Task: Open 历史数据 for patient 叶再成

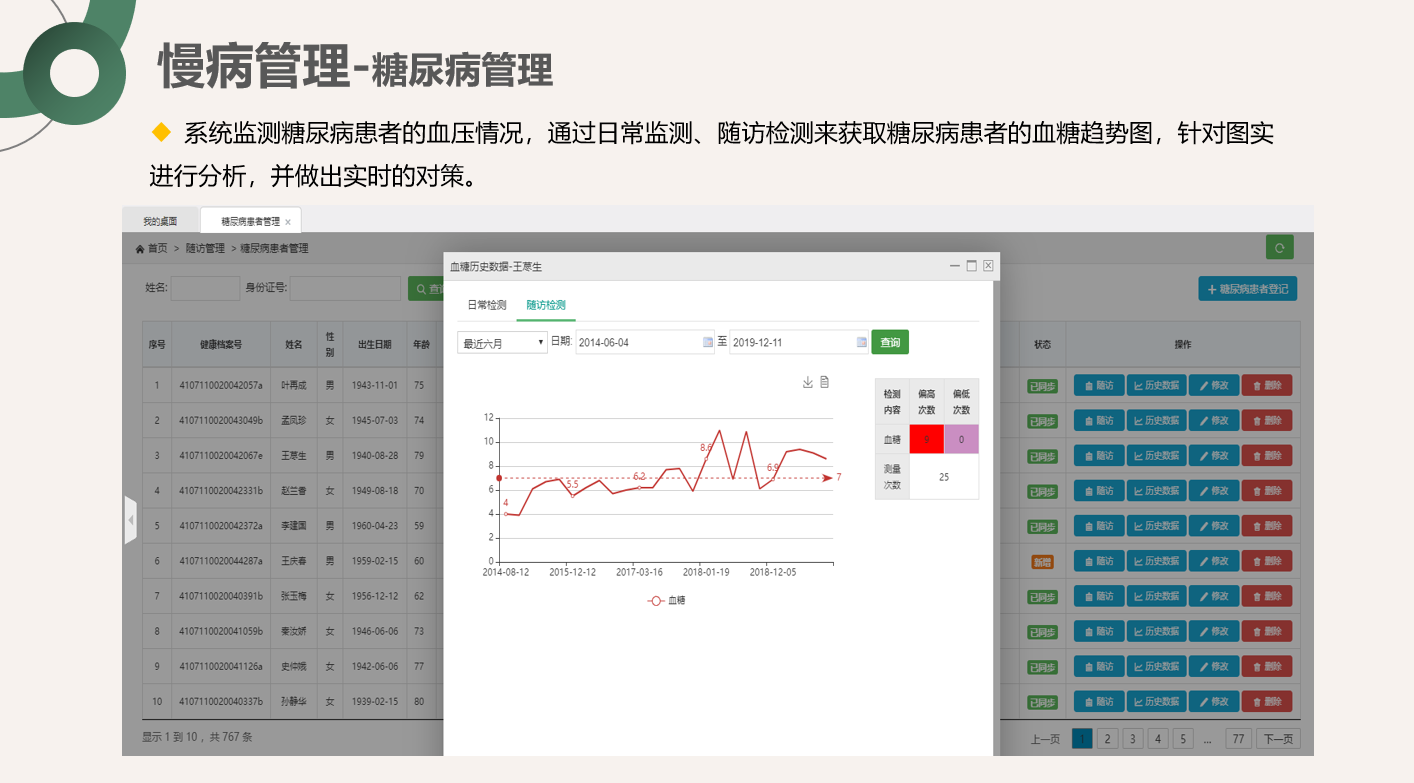Action: click(x=1156, y=385)
